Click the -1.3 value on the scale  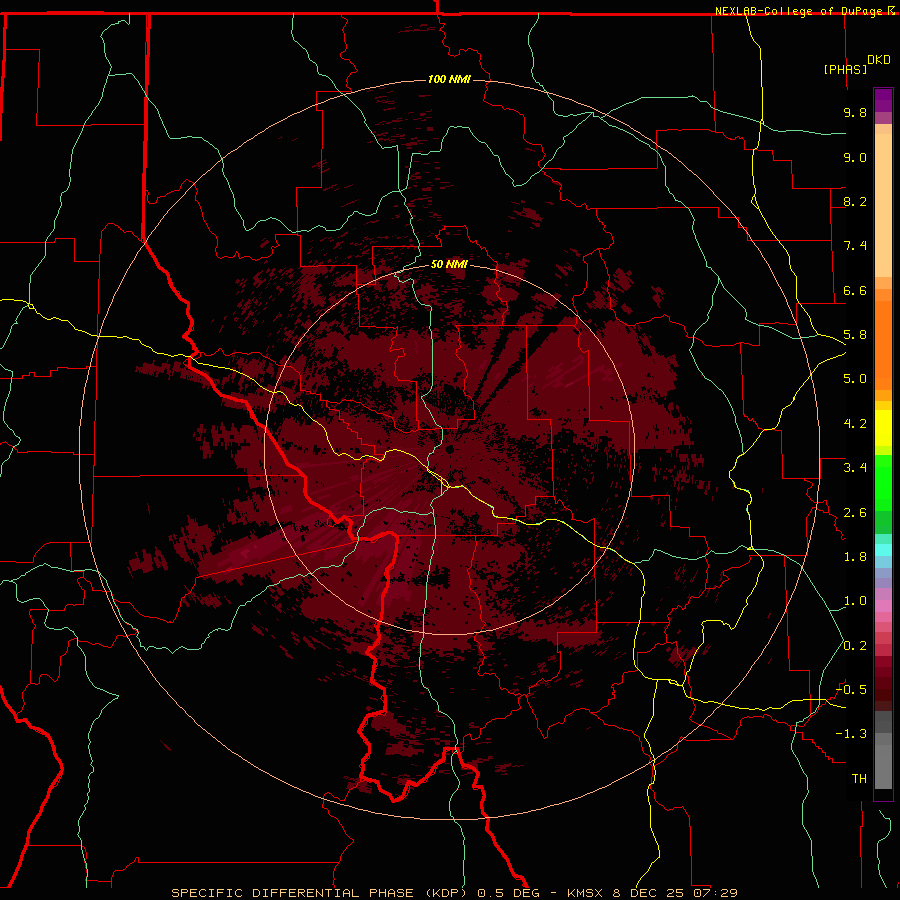pos(851,734)
